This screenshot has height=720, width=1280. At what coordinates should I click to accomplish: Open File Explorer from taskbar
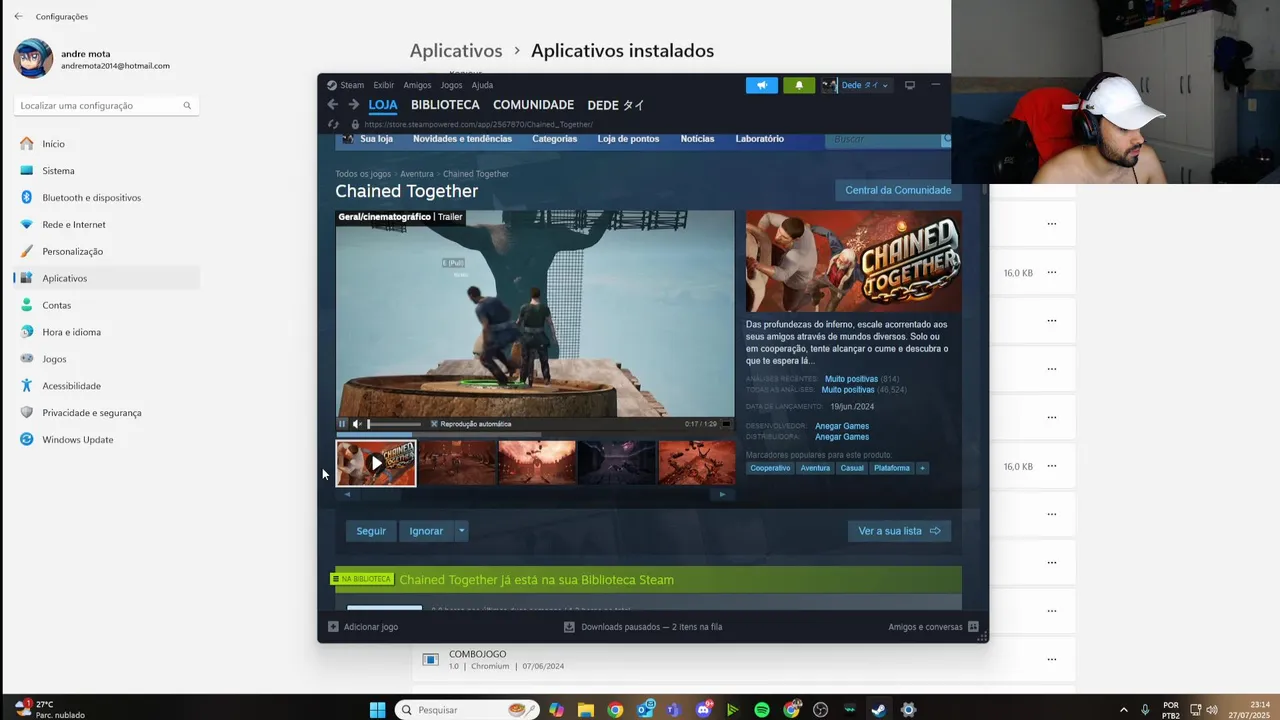click(x=585, y=710)
